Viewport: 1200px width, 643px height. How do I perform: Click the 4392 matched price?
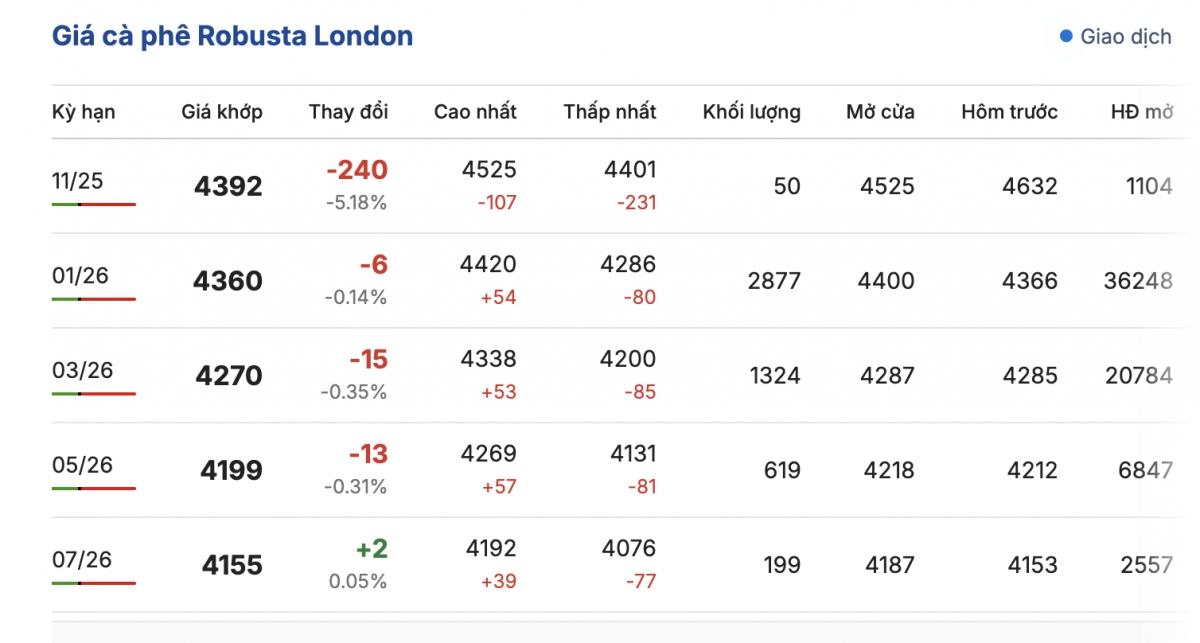[228, 187]
